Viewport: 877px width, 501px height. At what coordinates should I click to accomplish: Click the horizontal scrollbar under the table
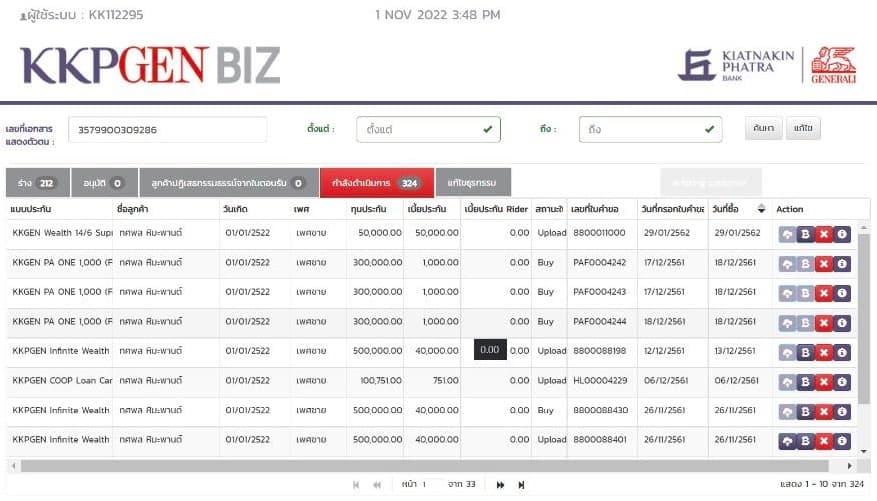pyautogui.click(x=430, y=465)
